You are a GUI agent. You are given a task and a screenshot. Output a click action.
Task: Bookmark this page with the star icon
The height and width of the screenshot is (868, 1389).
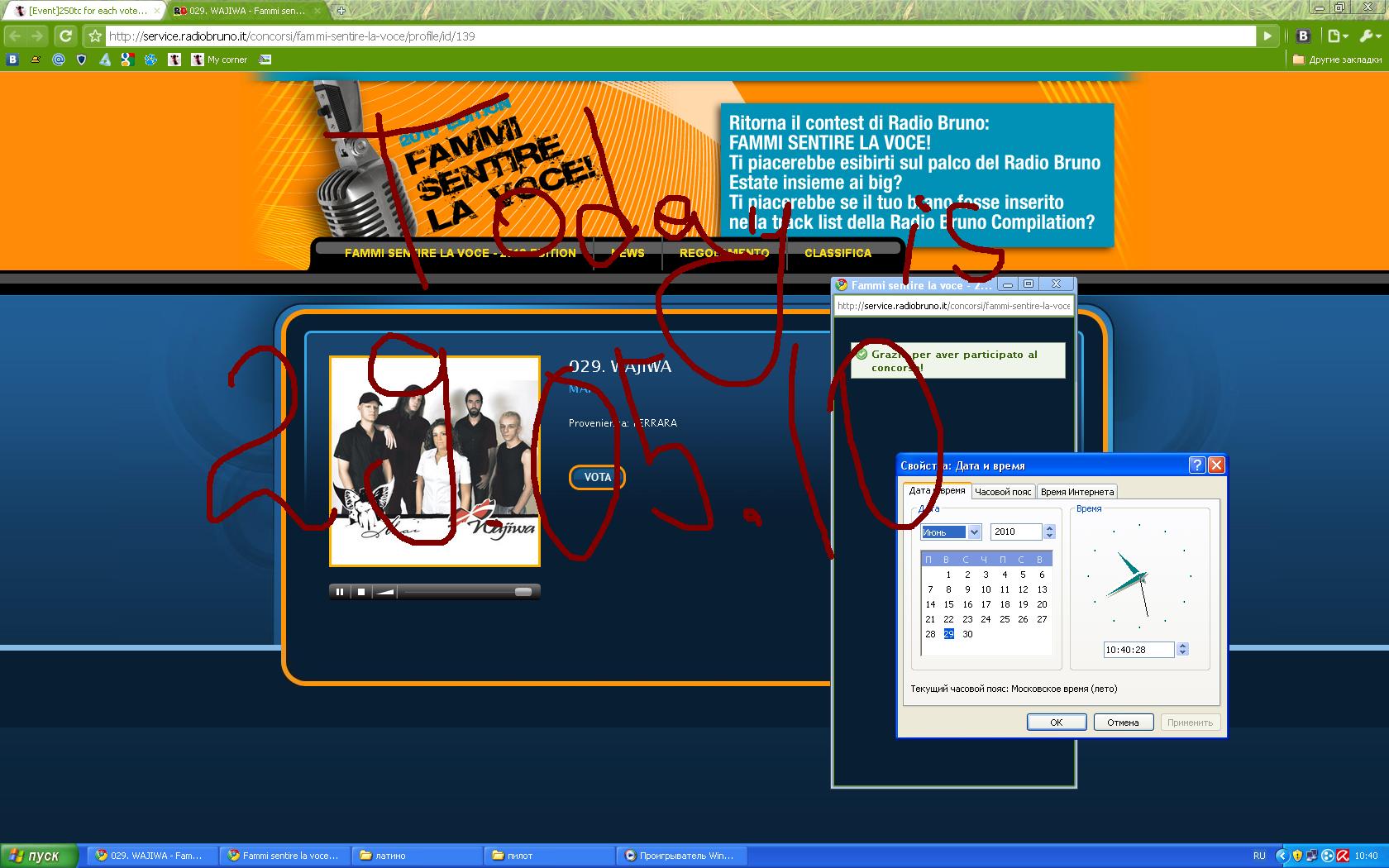(x=95, y=36)
